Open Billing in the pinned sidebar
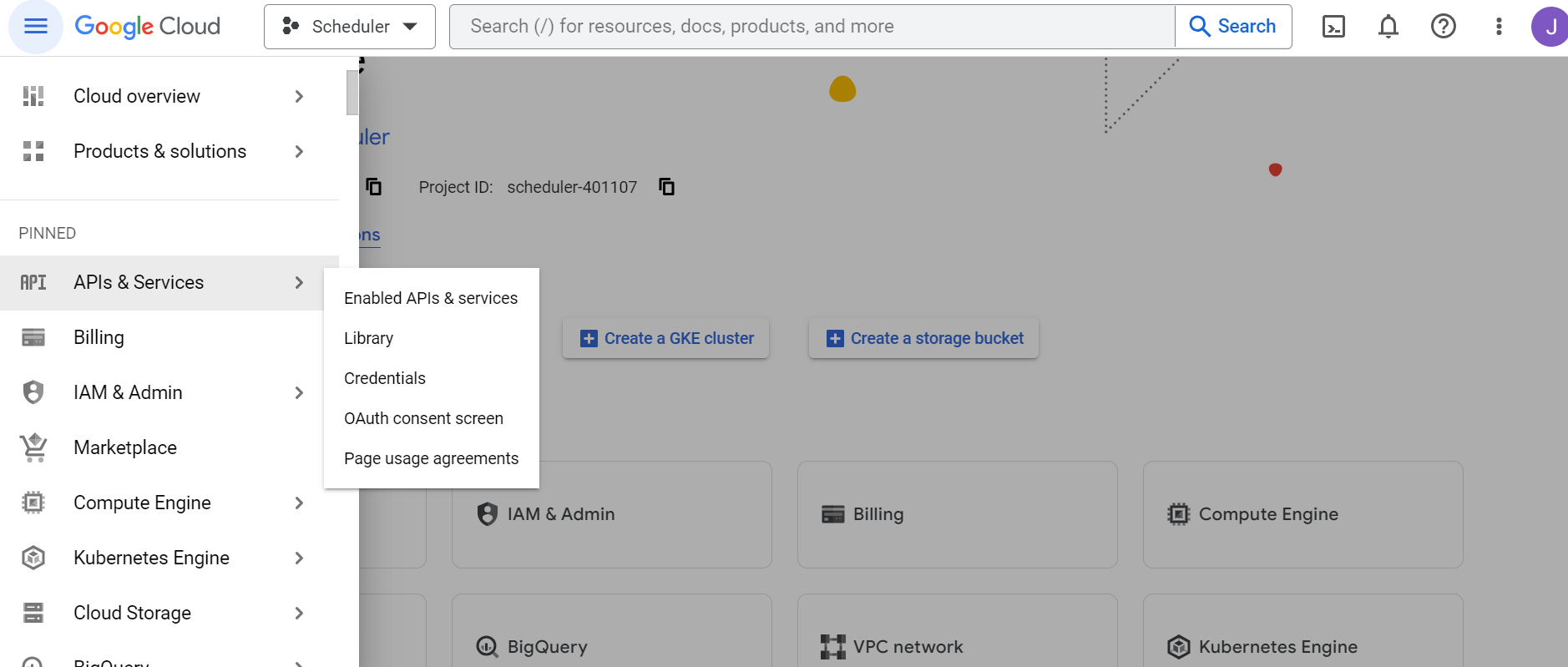Image resolution: width=1568 pixels, height=667 pixels. pyautogui.click(x=99, y=337)
